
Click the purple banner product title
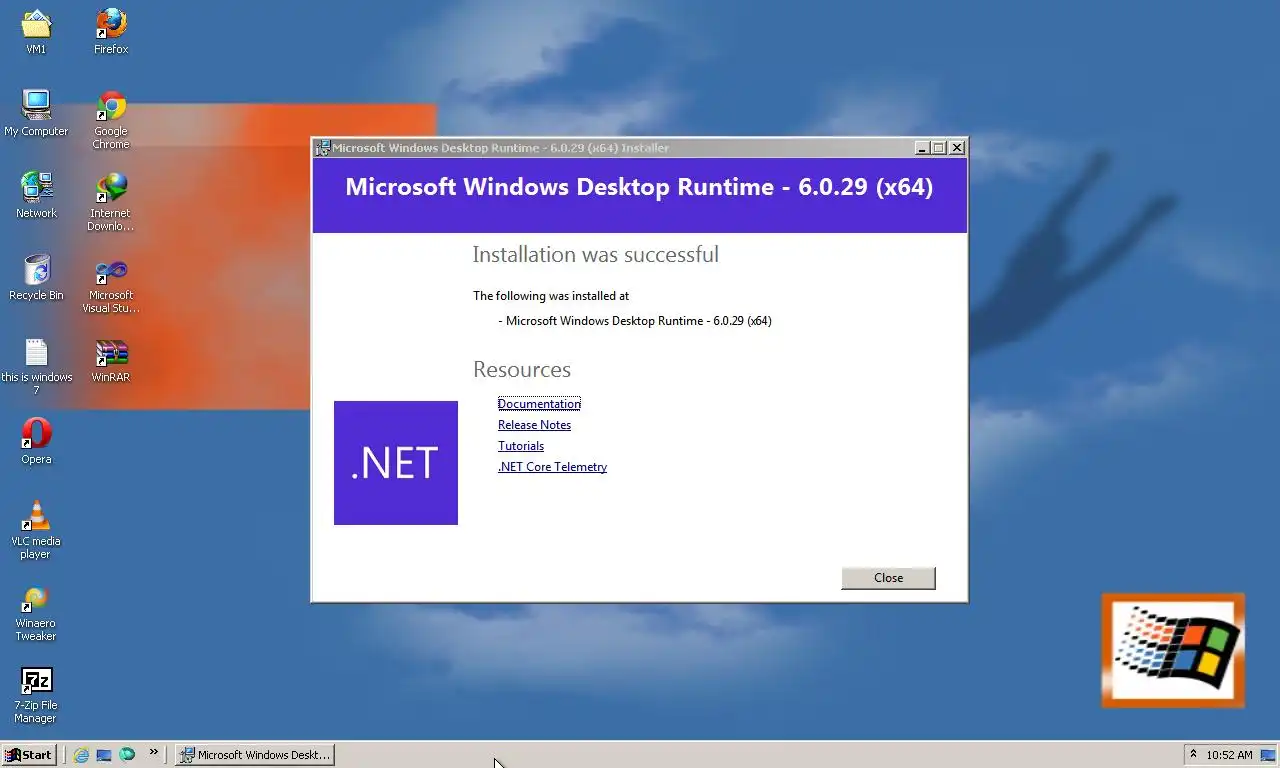(x=639, y=187)
